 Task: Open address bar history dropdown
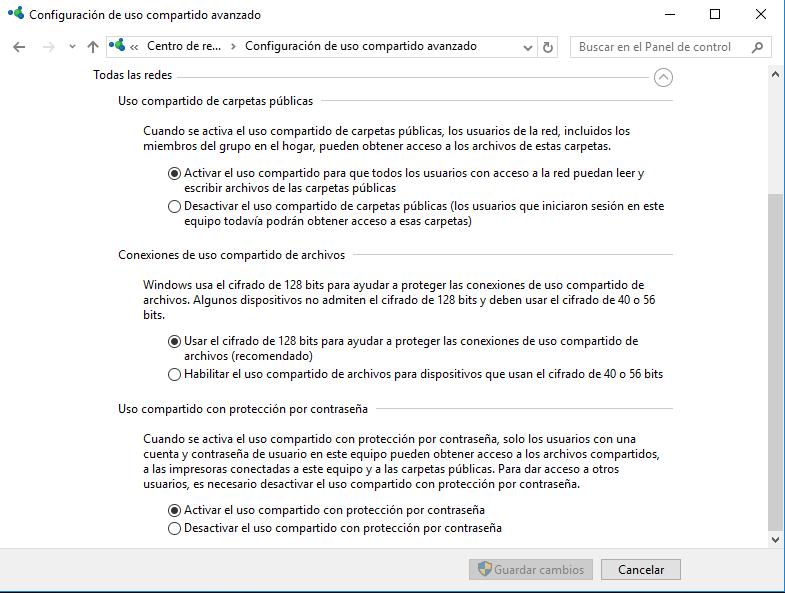point(528,48)
